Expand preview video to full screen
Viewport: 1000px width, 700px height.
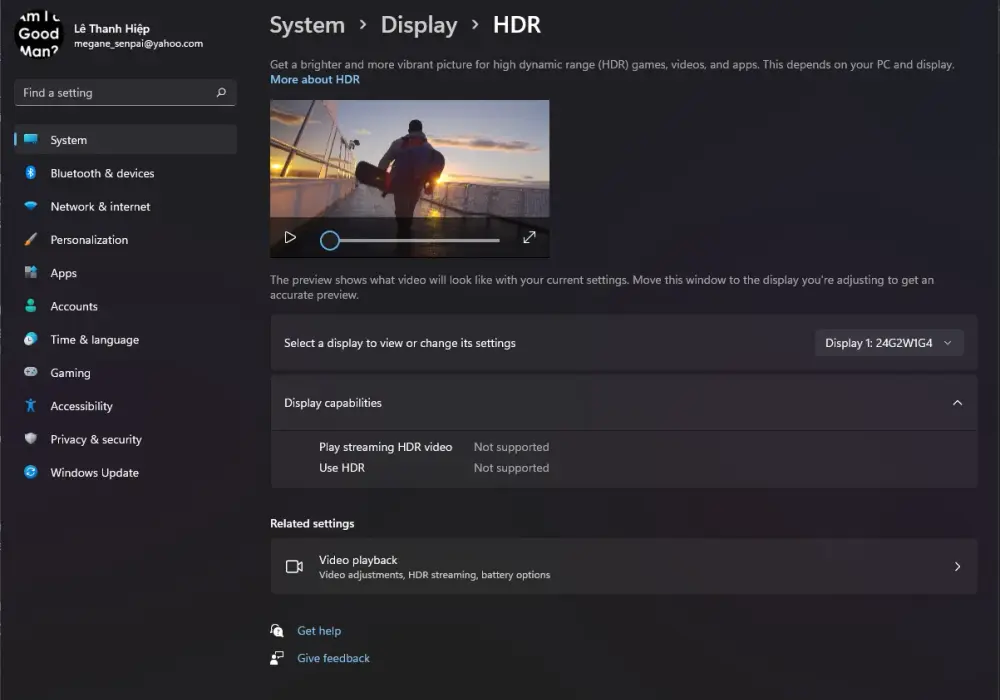click(x=529, y=238)
